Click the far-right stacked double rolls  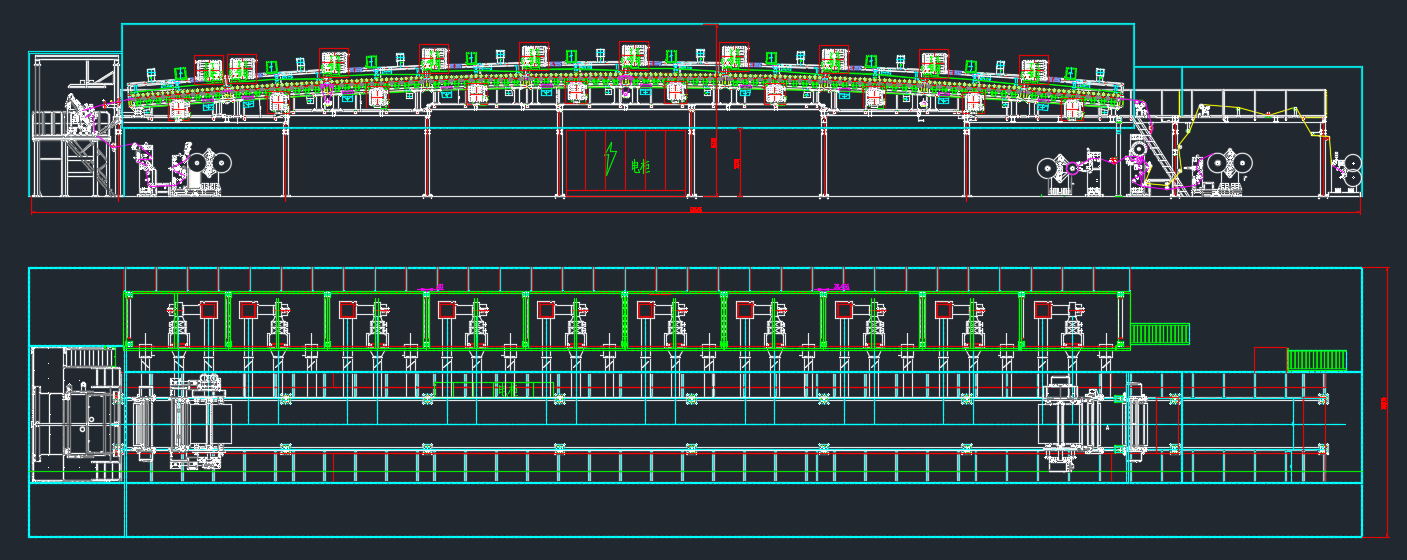(1350, 170)
